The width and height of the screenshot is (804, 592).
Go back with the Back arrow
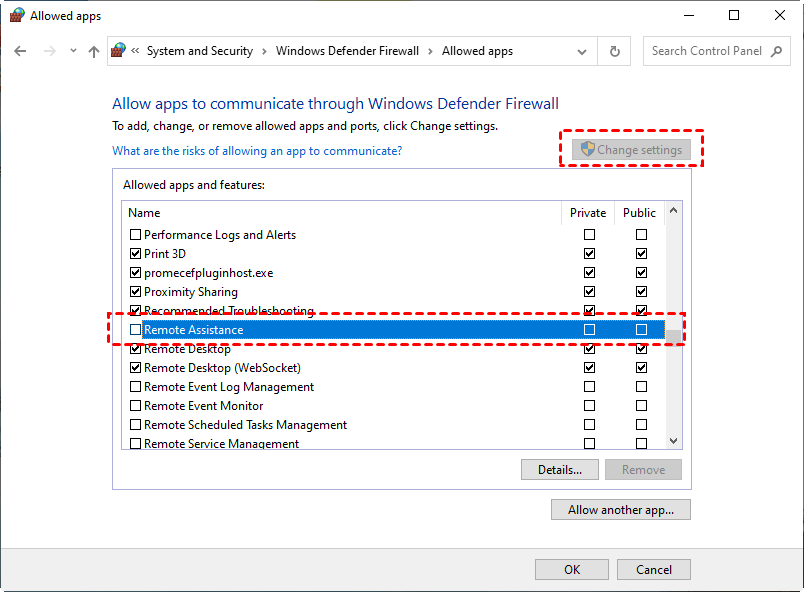(20, 51)
